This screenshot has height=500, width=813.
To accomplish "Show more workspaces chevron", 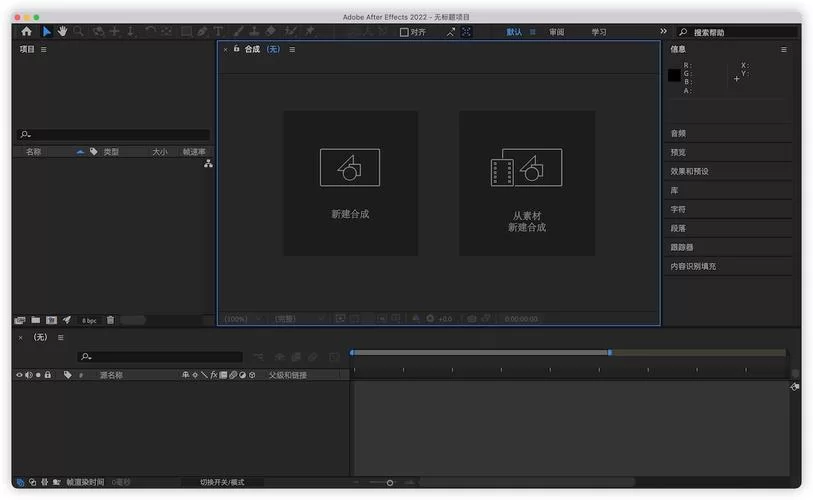I will 663,32.
